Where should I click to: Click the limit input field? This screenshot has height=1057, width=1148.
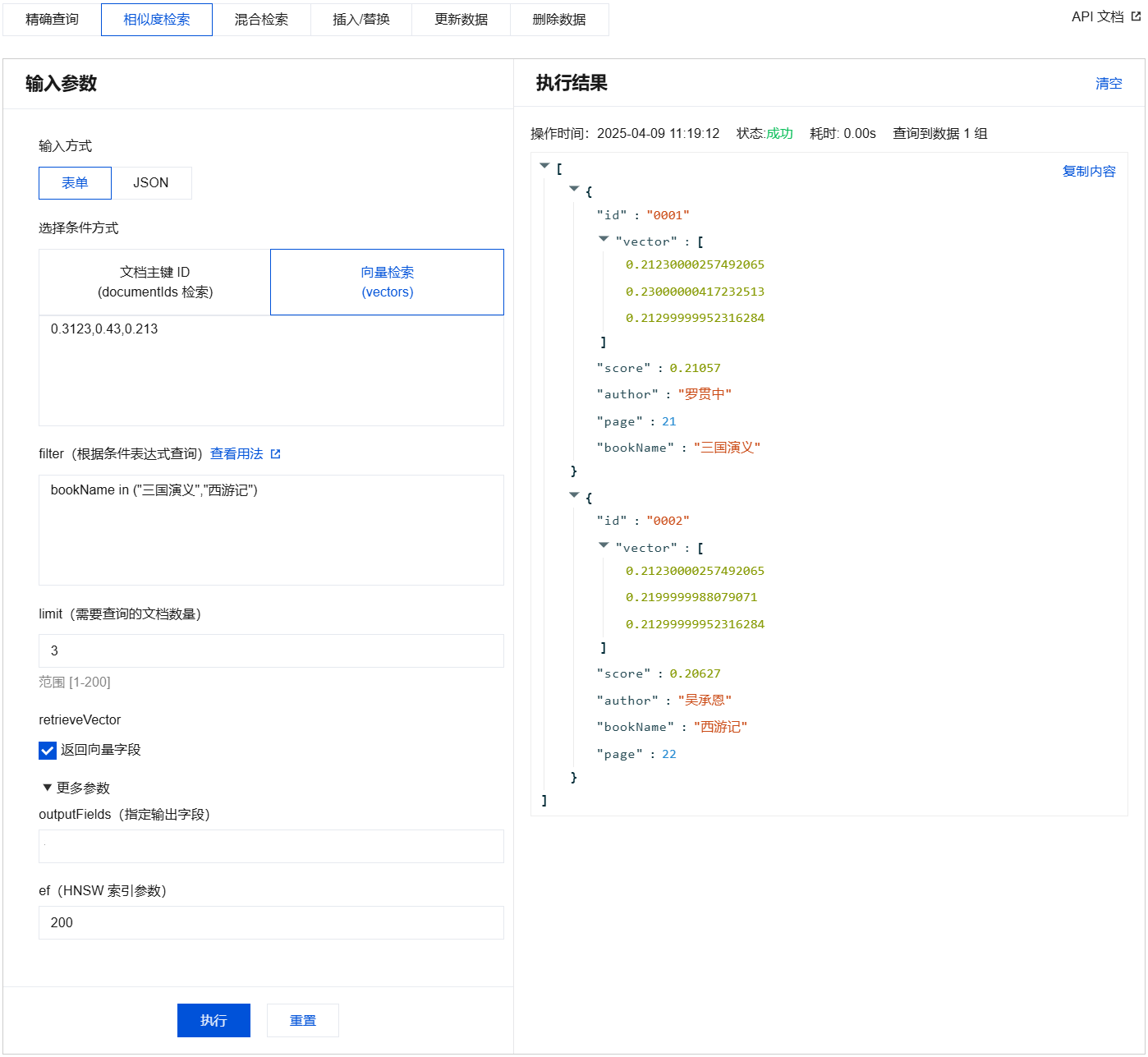pos(271,650)
